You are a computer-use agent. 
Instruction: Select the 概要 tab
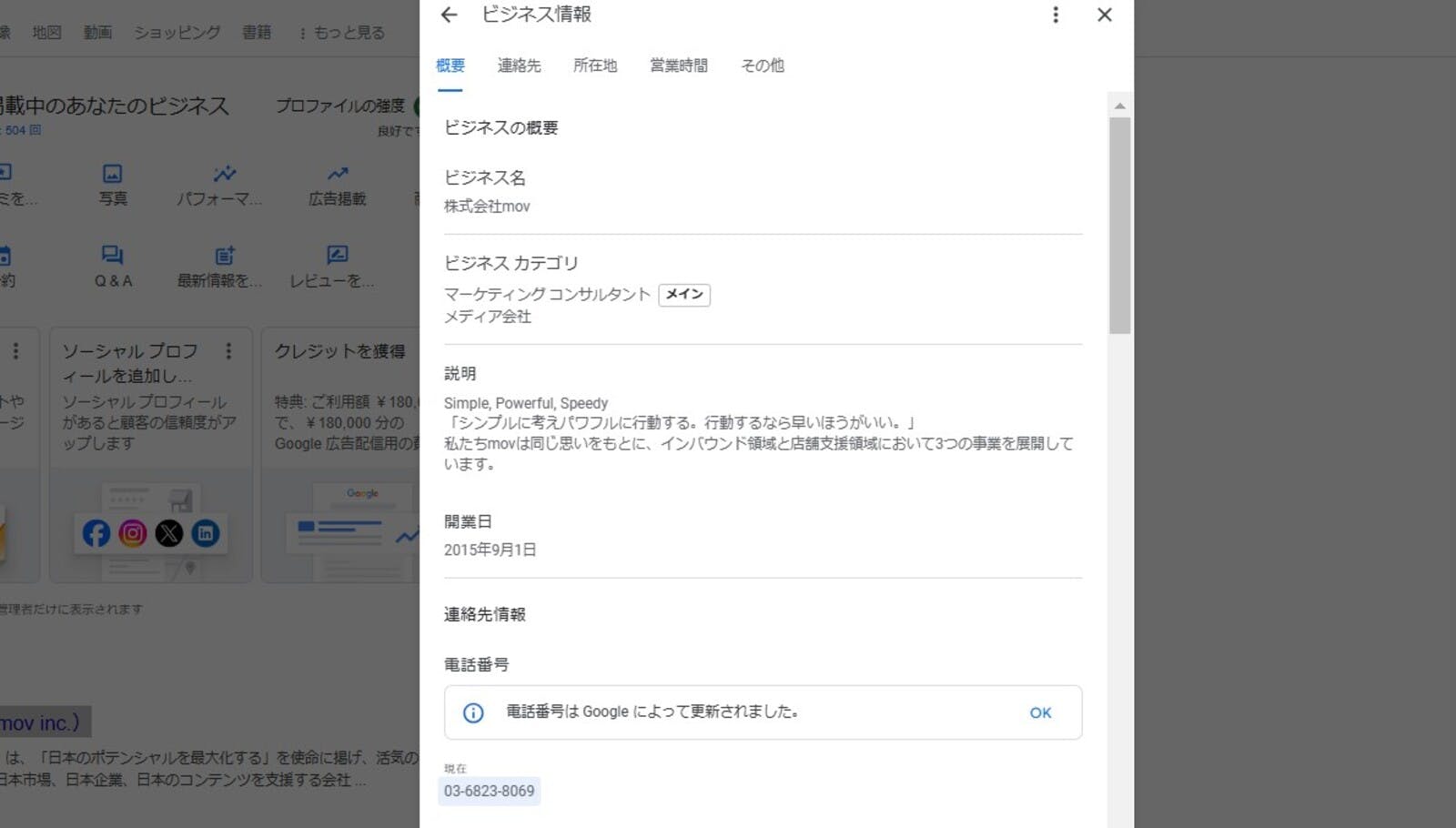coord(450,66)
